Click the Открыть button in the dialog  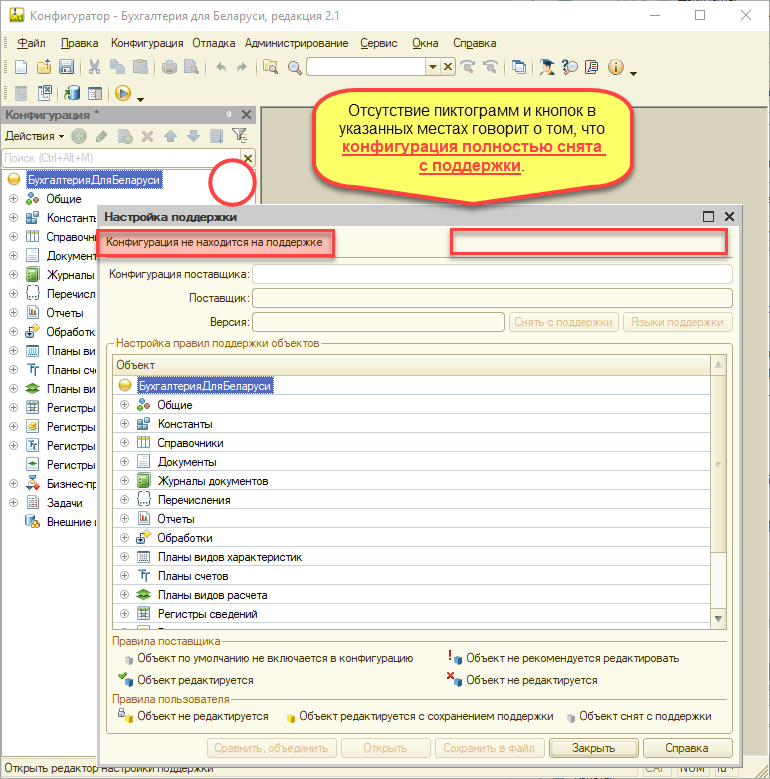point(385,748)
